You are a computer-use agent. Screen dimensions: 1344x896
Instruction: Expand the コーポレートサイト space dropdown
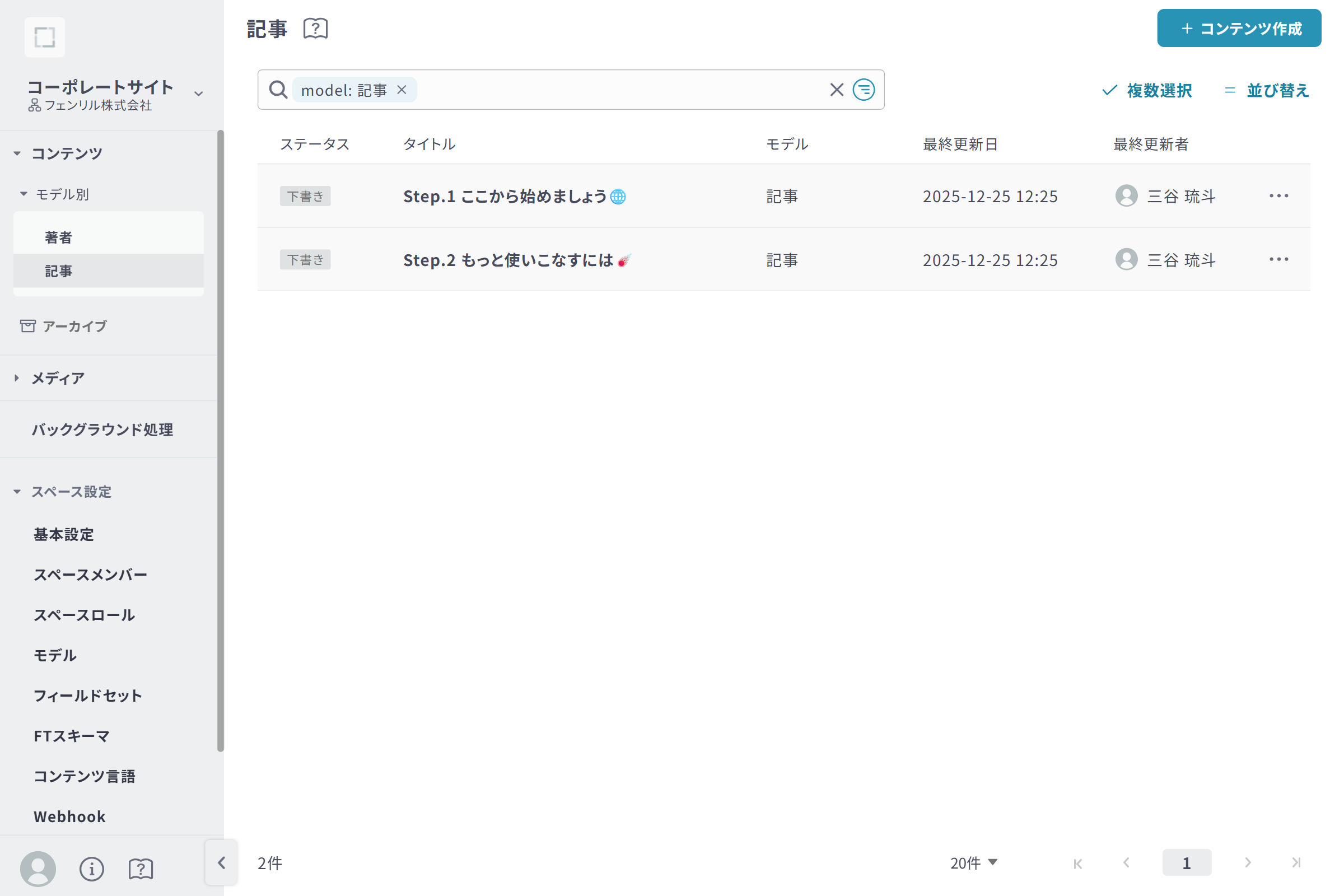click(x=198, y=94)
